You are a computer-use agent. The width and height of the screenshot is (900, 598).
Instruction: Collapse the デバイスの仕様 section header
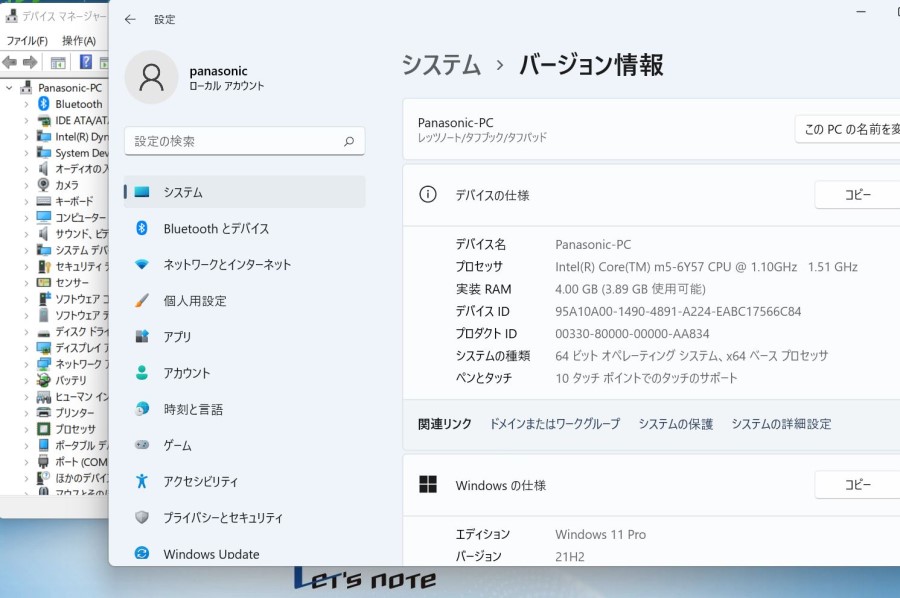point(651,196)
